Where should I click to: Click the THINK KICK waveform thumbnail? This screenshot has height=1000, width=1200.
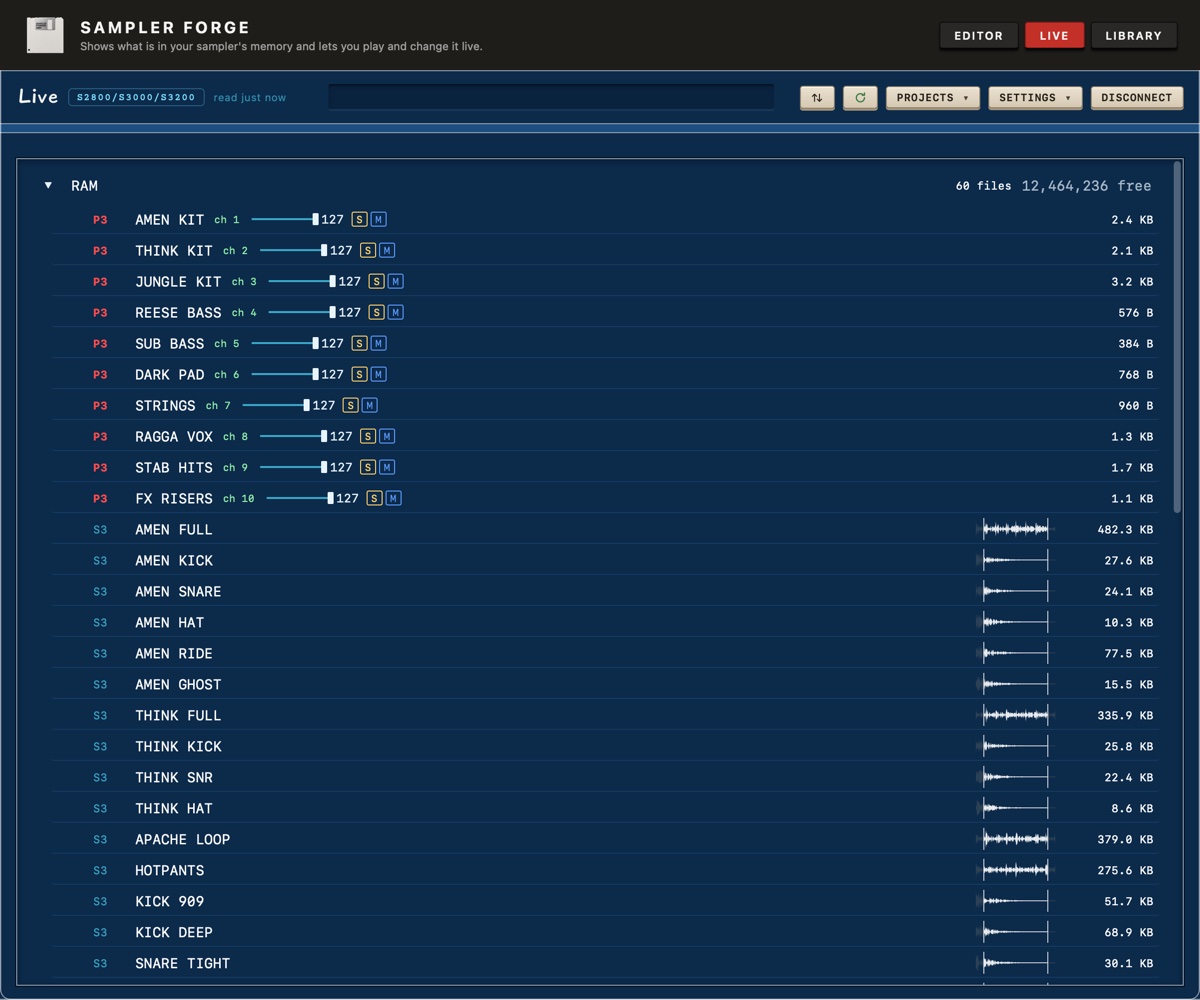click(1016, 746)
